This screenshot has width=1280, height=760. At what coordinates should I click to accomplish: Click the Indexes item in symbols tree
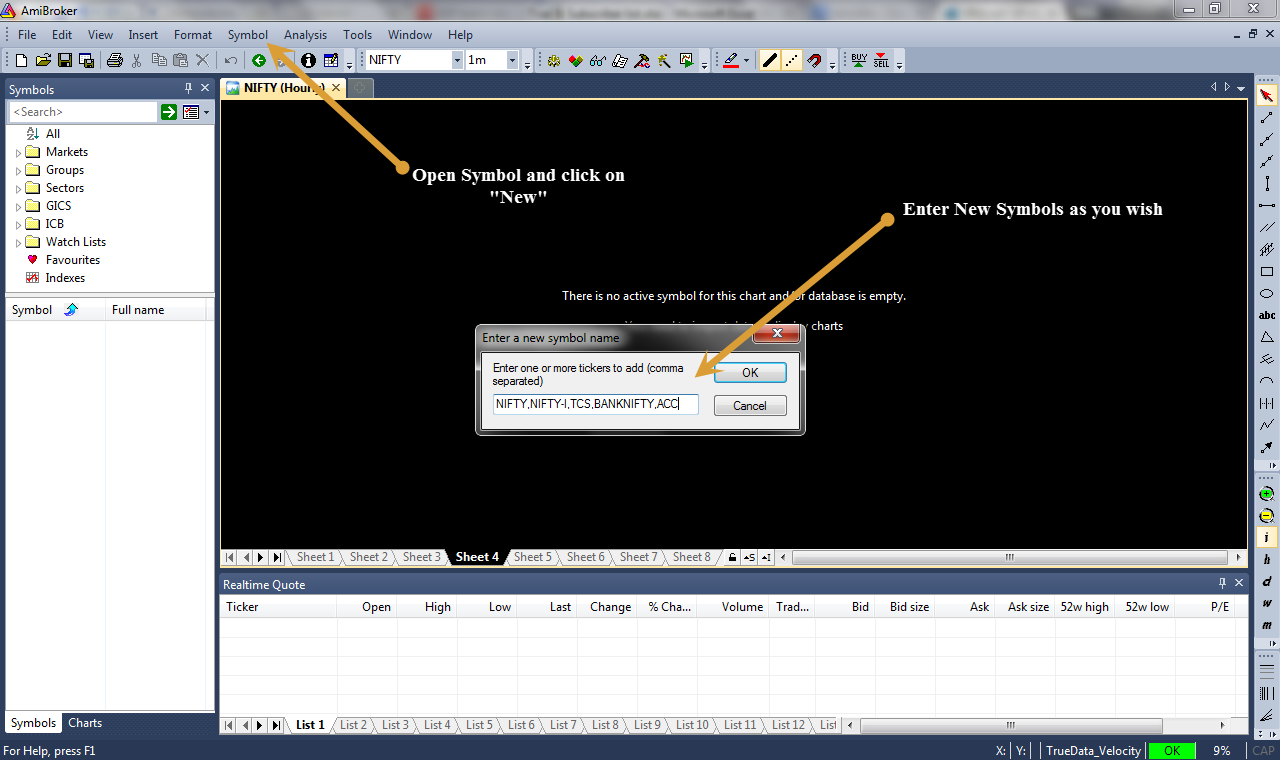[65, 278]
